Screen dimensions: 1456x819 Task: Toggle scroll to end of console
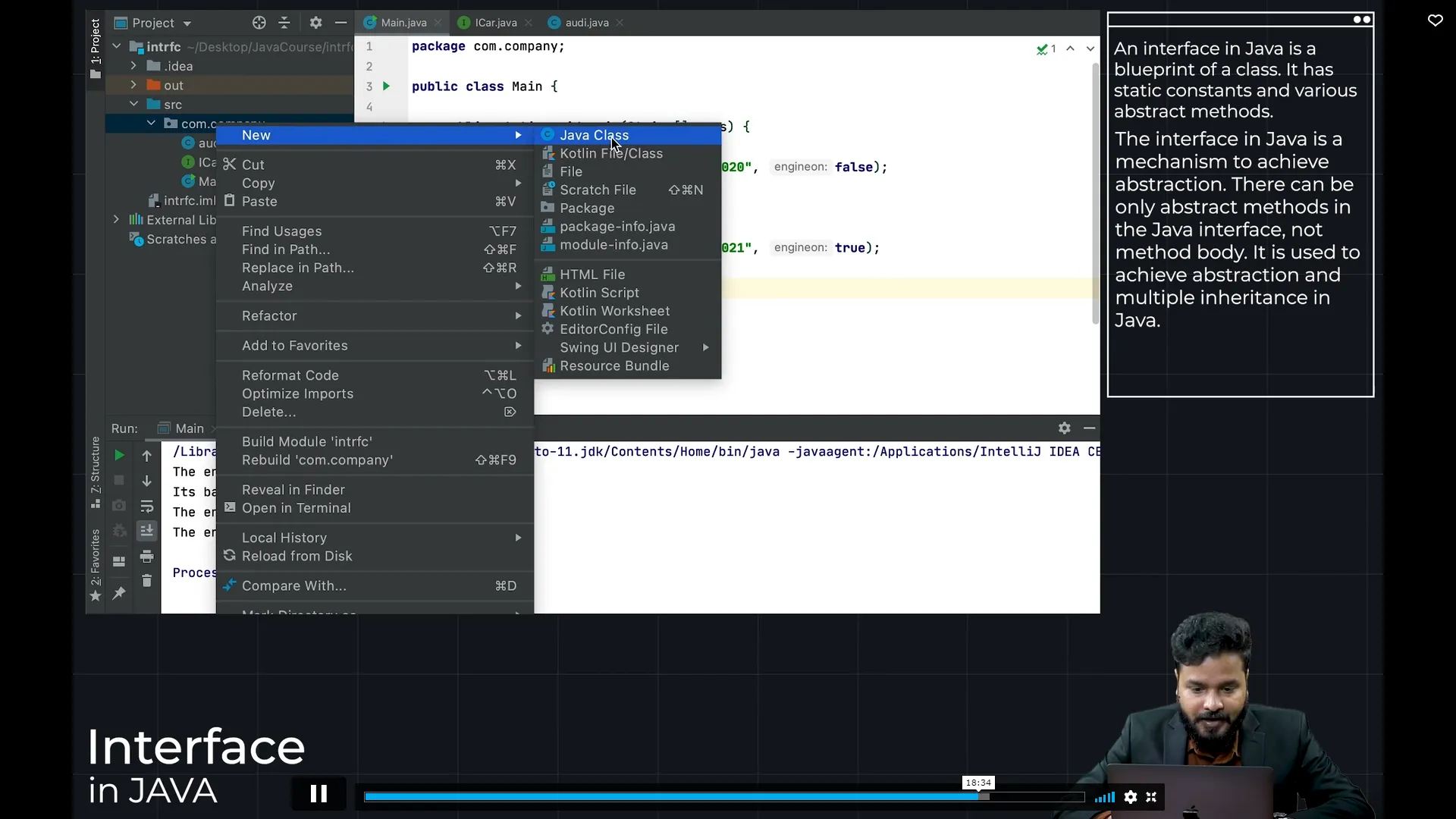click(x=147, y=531)
